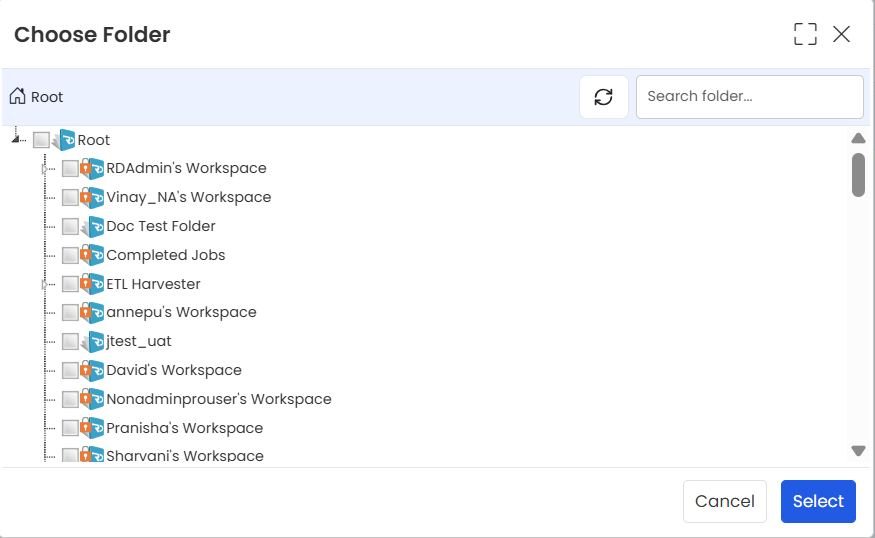This screenshot has height=538, width=875.
Task: Click the folder icon for jtest_uat
Action: pos(92,341)
